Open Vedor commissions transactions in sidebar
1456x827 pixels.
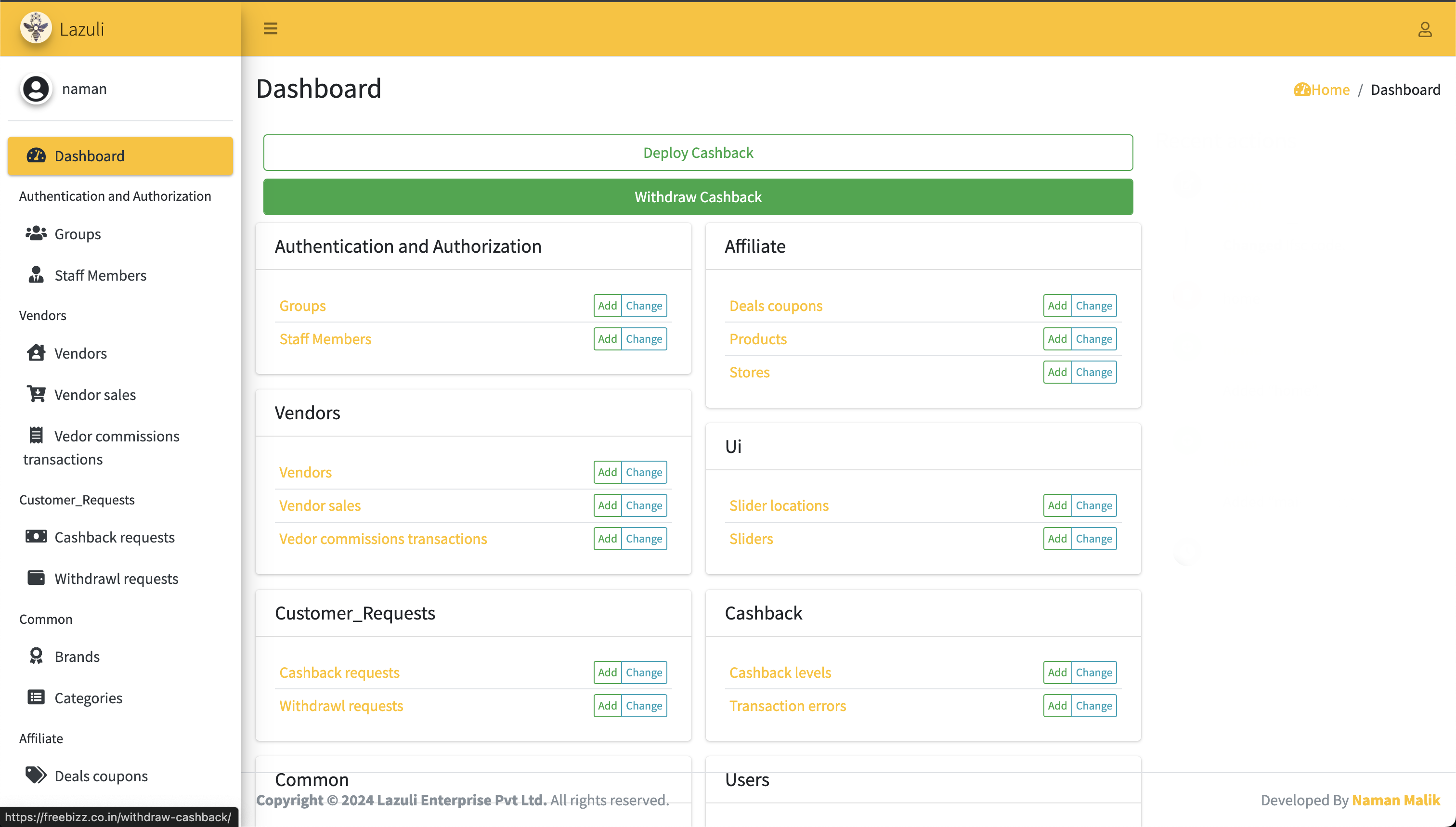click(120, 447)
